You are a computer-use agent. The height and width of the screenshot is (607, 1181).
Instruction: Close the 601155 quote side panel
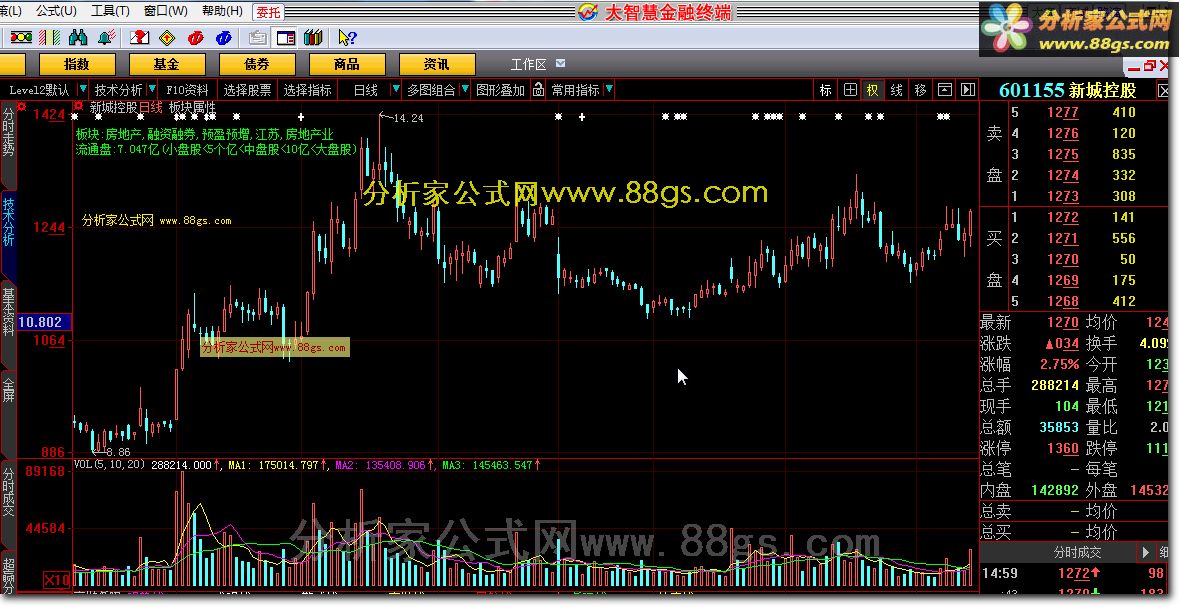(1164, 91)
